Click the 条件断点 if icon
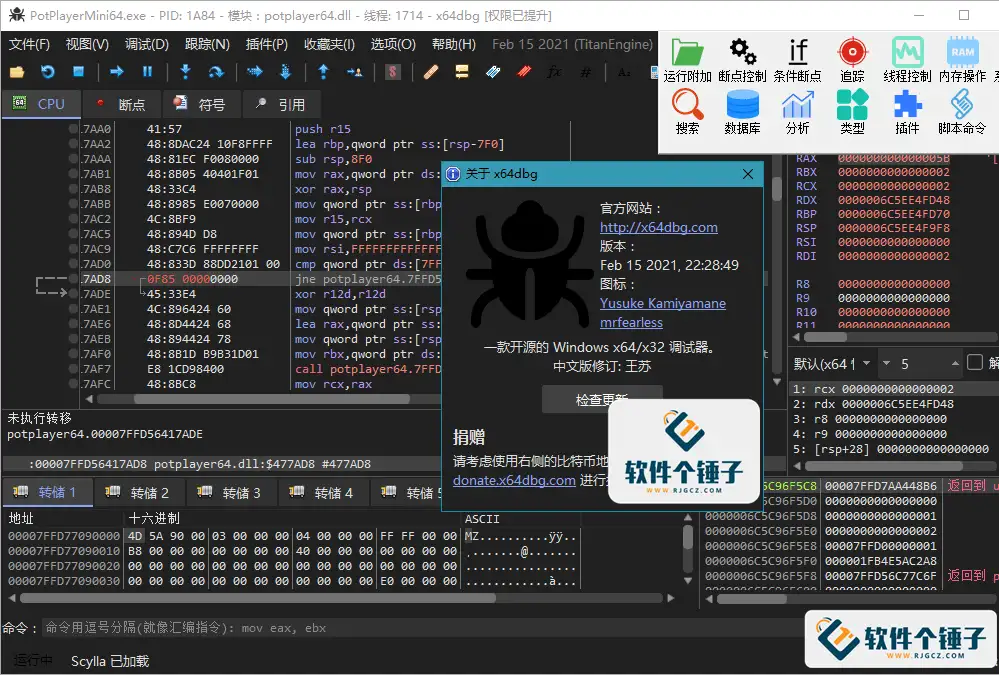Viewport: 999px width, 675px height. point(798,52)
